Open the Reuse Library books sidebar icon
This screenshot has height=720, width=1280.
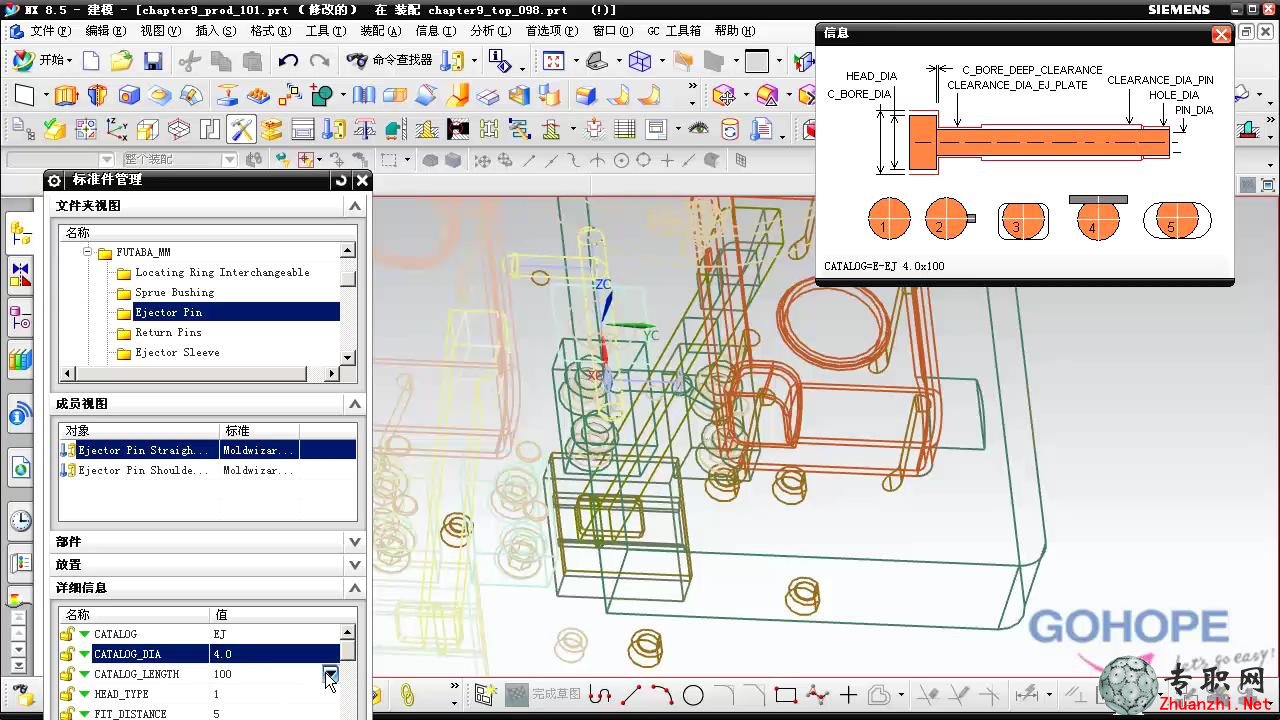(20, 357)
